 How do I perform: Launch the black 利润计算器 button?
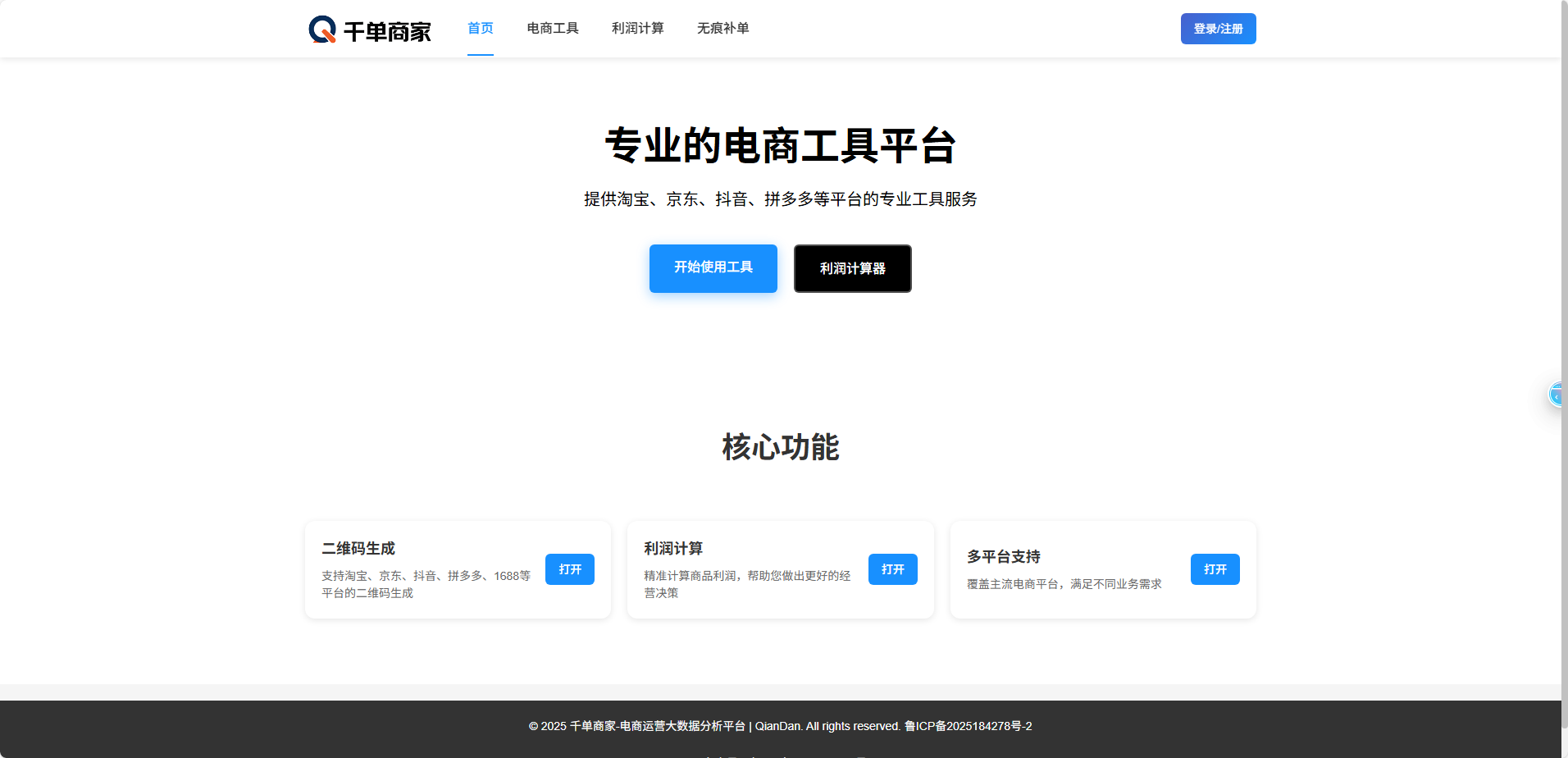coord(852,268)
